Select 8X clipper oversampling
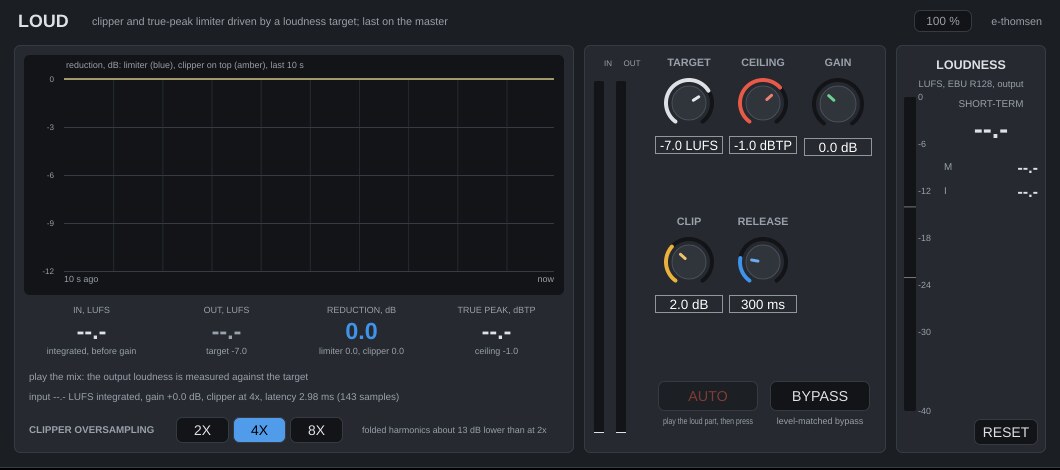The width and height of the screenshot is (1060, 470). pos(316,430)
